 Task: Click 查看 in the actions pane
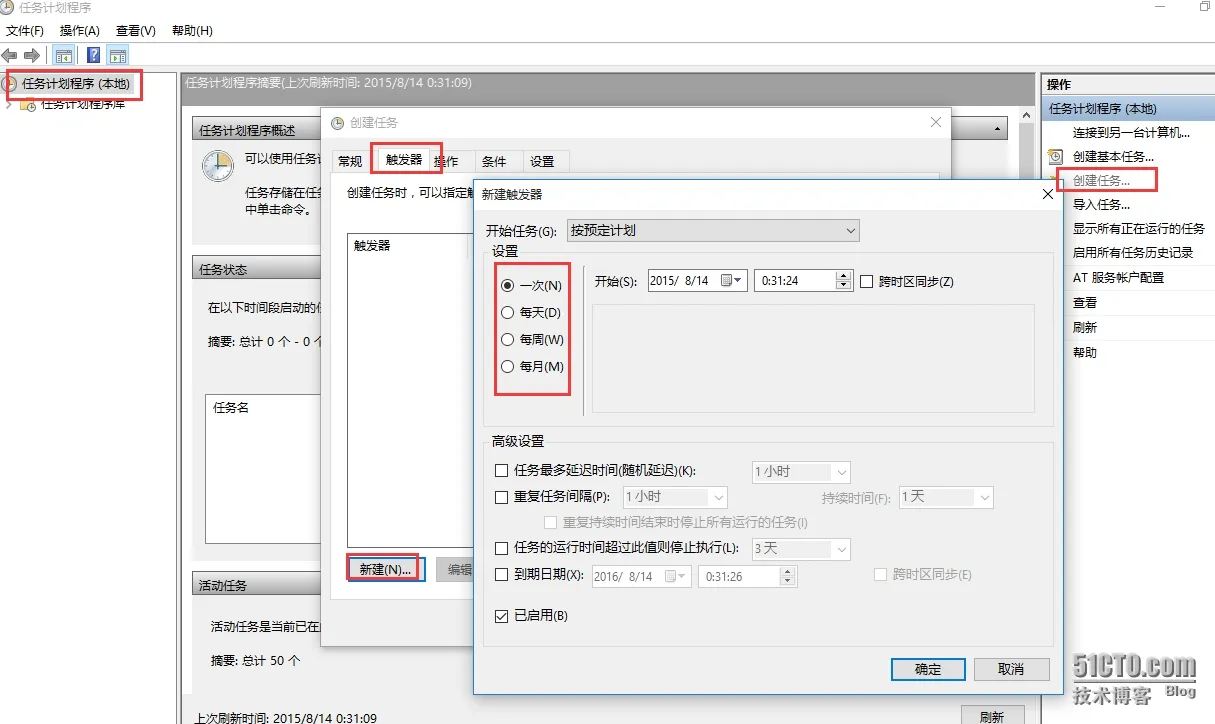coord(1085,302)
